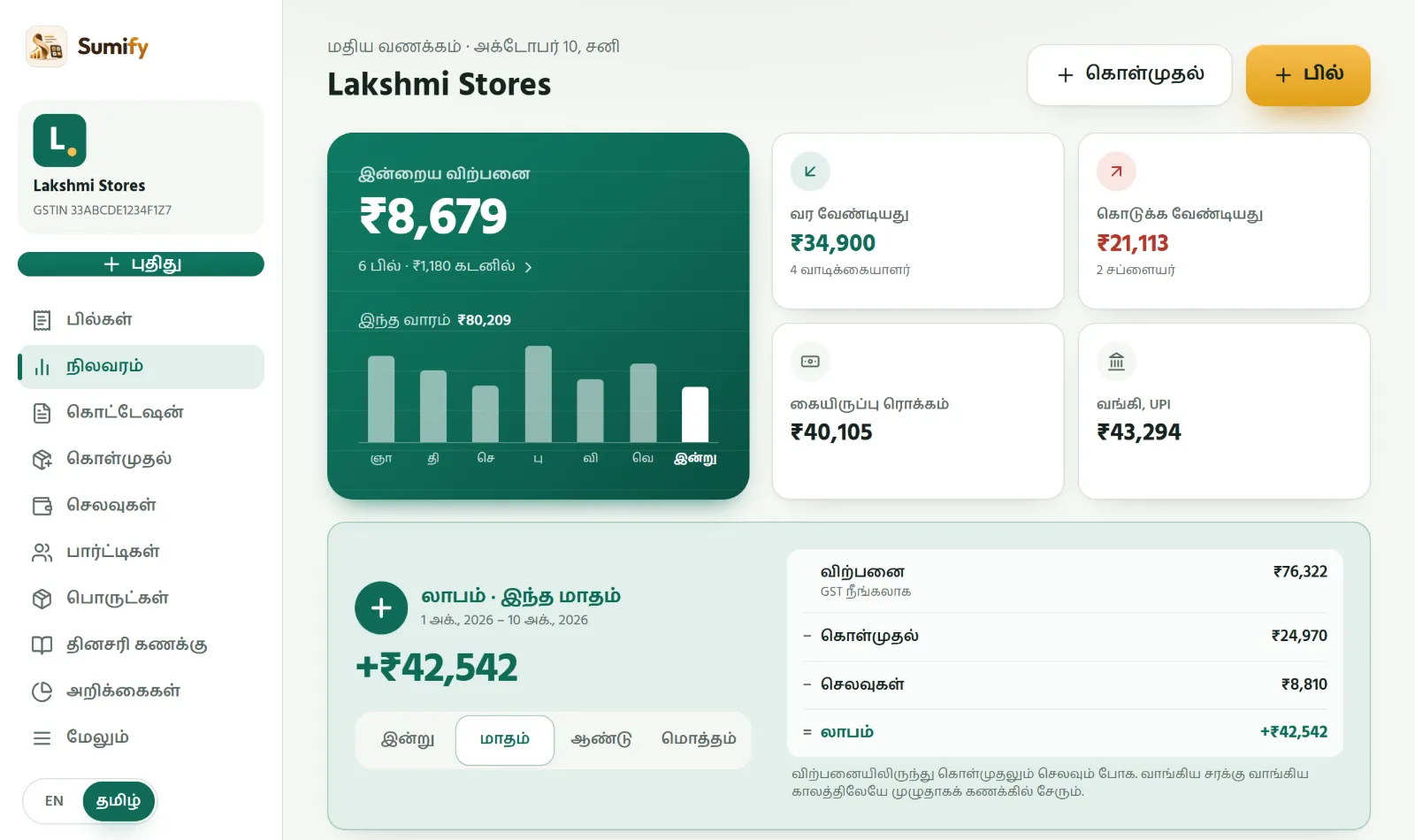The width and height of the screenshot is (1415, 840).
Task: Select மாதம் period option
Action: click(x=505, y=740)
